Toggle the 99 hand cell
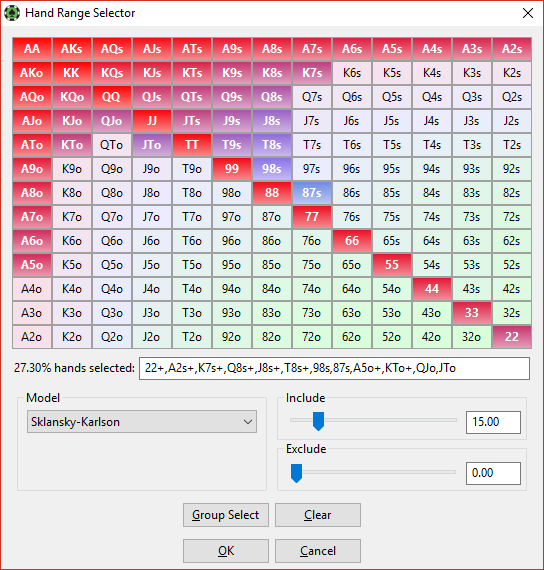This screenshot has height=570, width=544. click(x=232, y=169)
